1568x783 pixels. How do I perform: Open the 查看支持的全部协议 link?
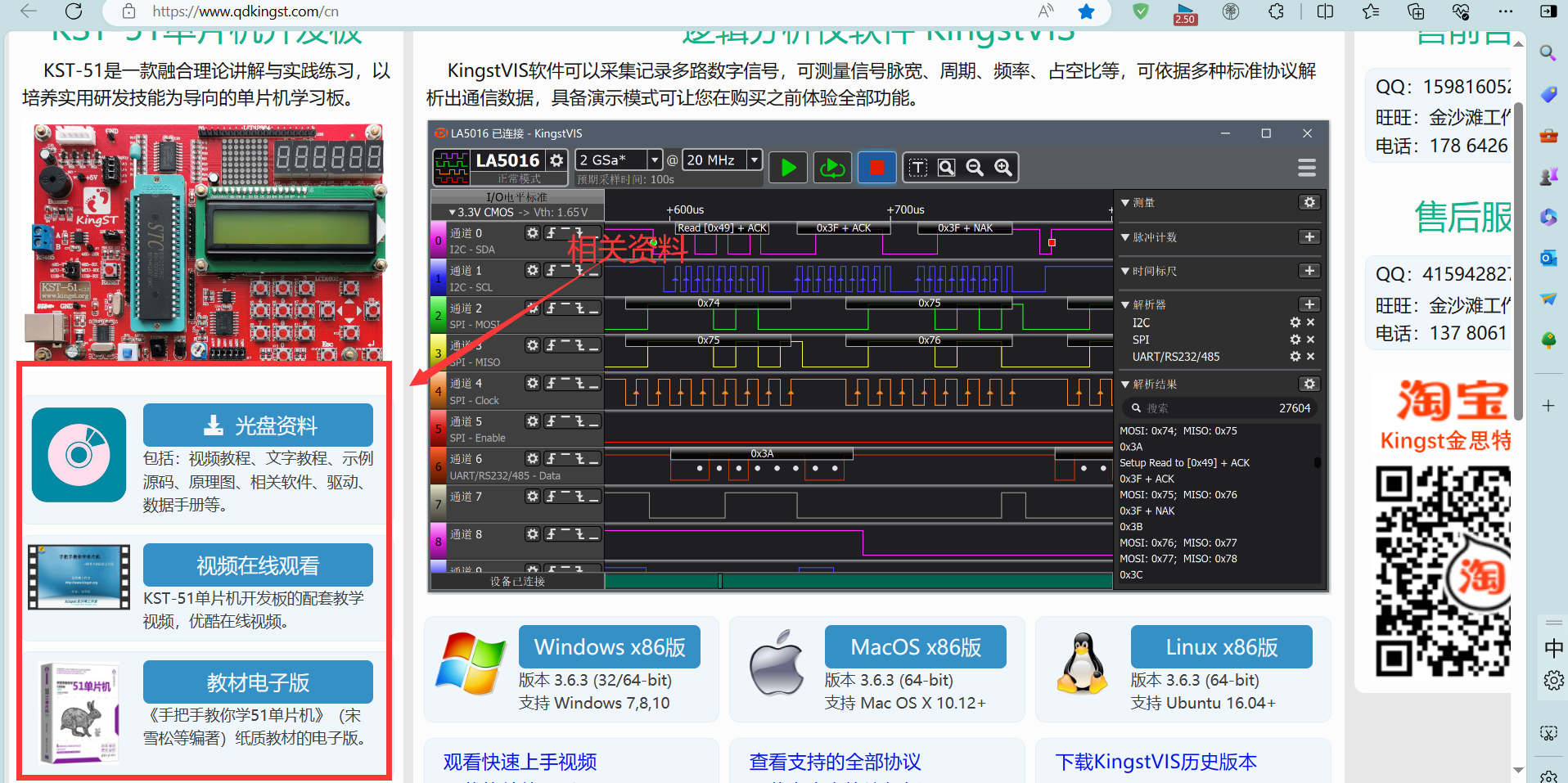[x=835, y=762]
